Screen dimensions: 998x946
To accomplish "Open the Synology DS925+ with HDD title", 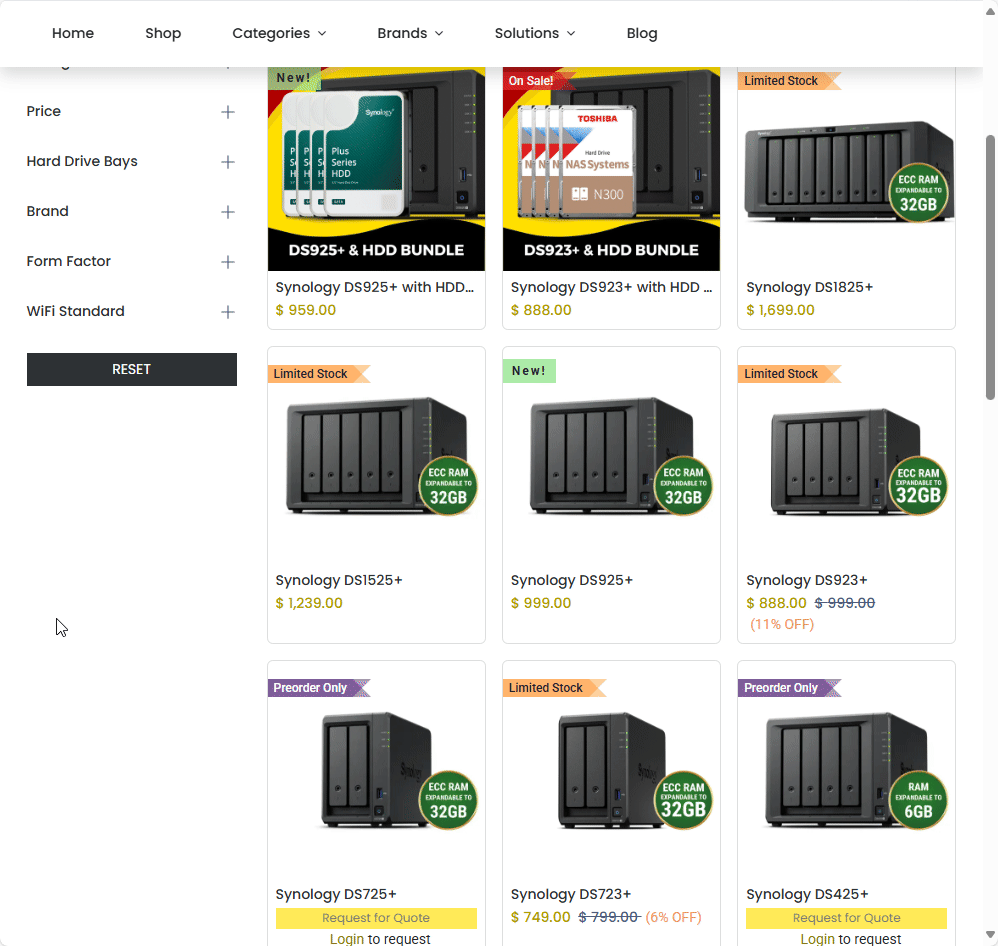I will (375, 287).
